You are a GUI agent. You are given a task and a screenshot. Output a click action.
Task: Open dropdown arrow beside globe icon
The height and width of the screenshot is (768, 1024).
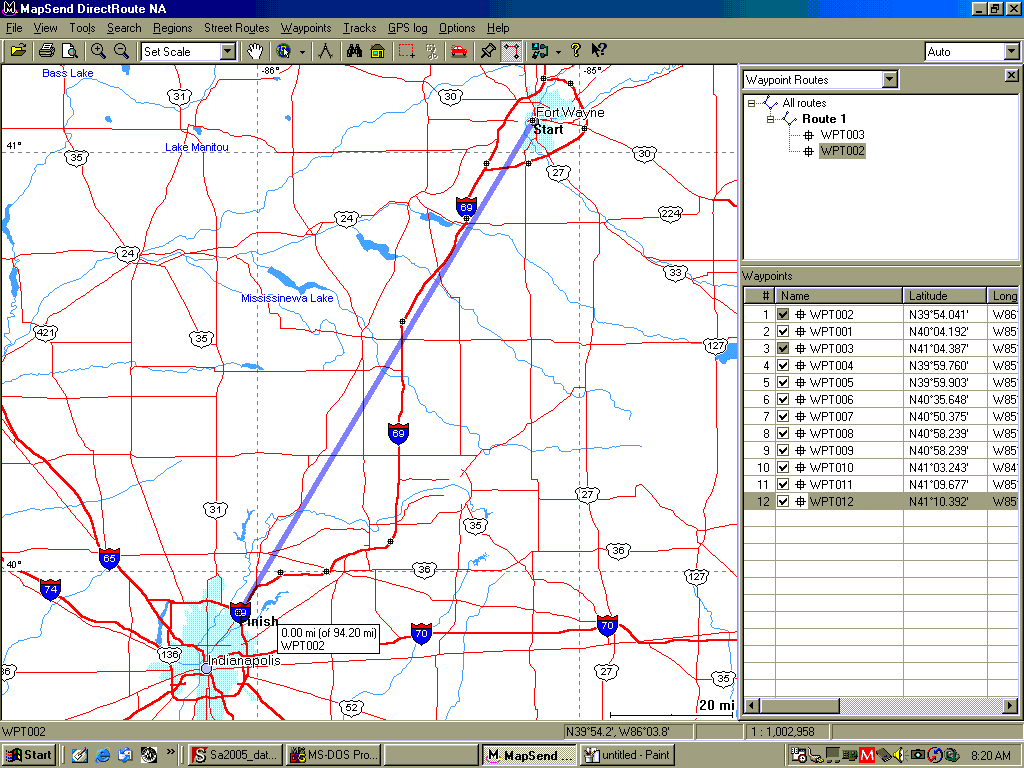(302, 52)
